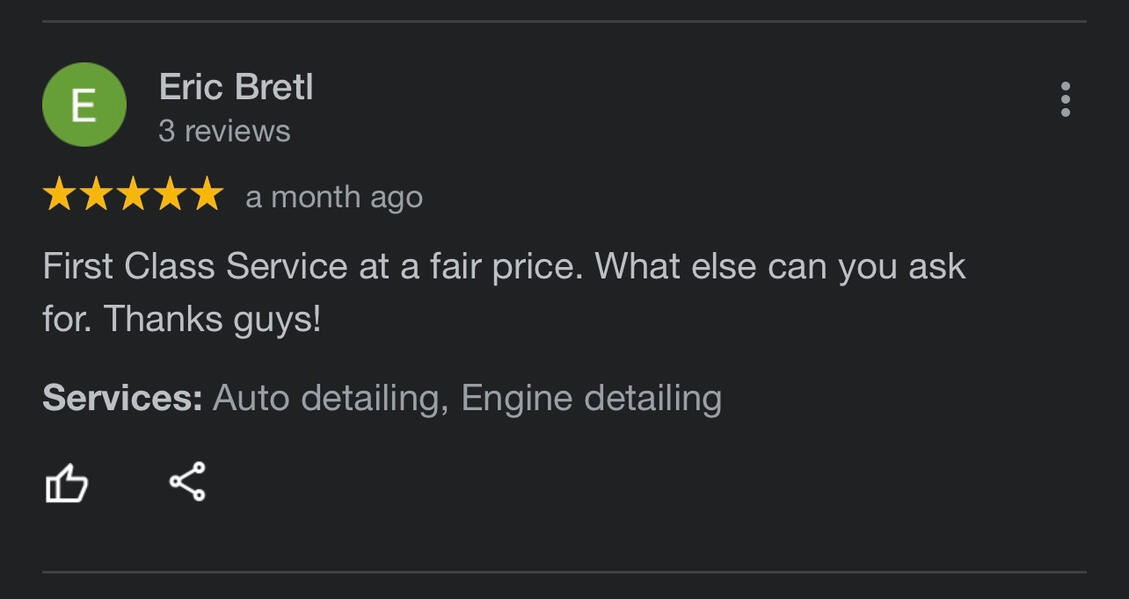Click the second rating star
Viewport: 1129px width, 599px height.
click(x=96, y=195)
